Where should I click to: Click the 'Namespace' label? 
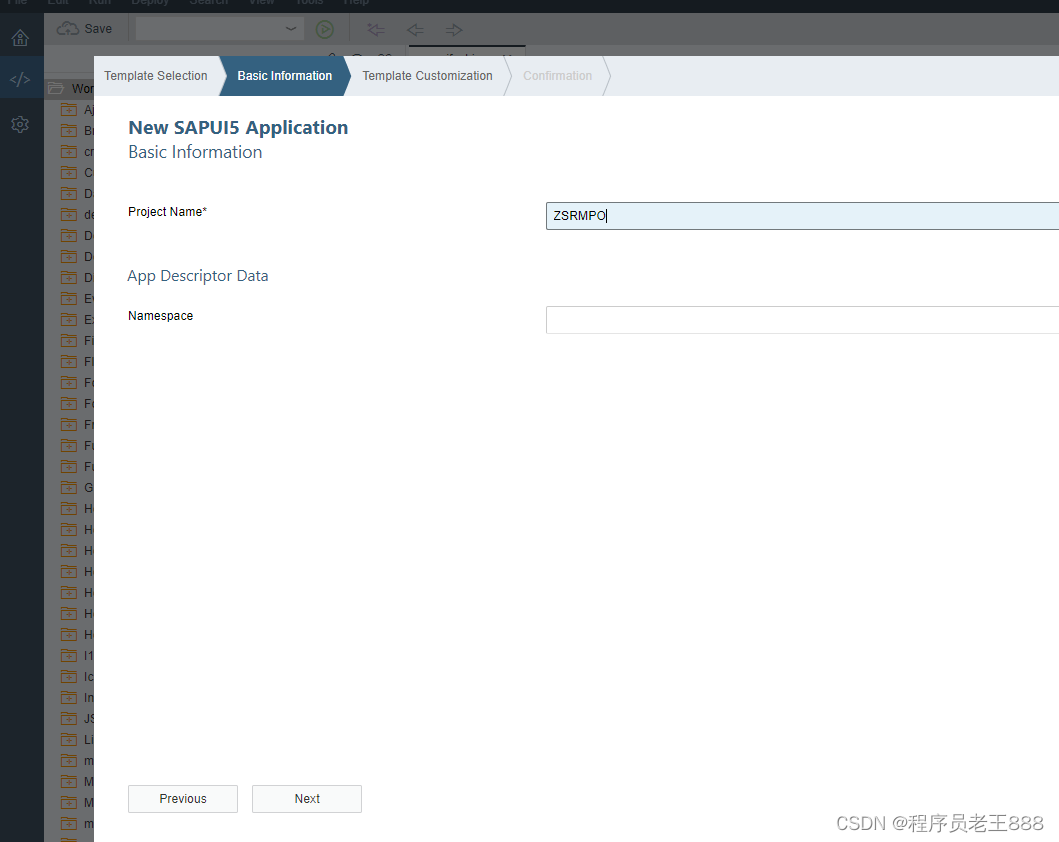click(x=161, y=315)
